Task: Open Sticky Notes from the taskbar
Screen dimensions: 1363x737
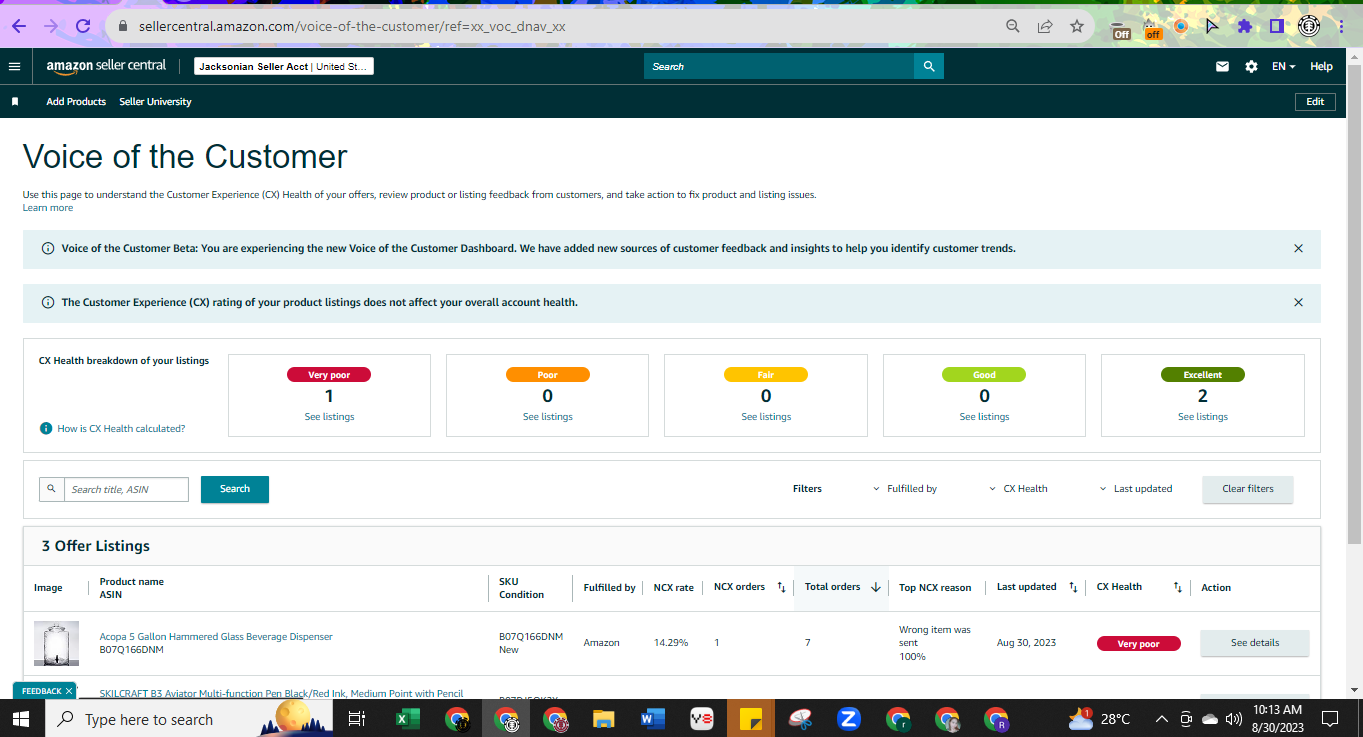Action: 752,719
